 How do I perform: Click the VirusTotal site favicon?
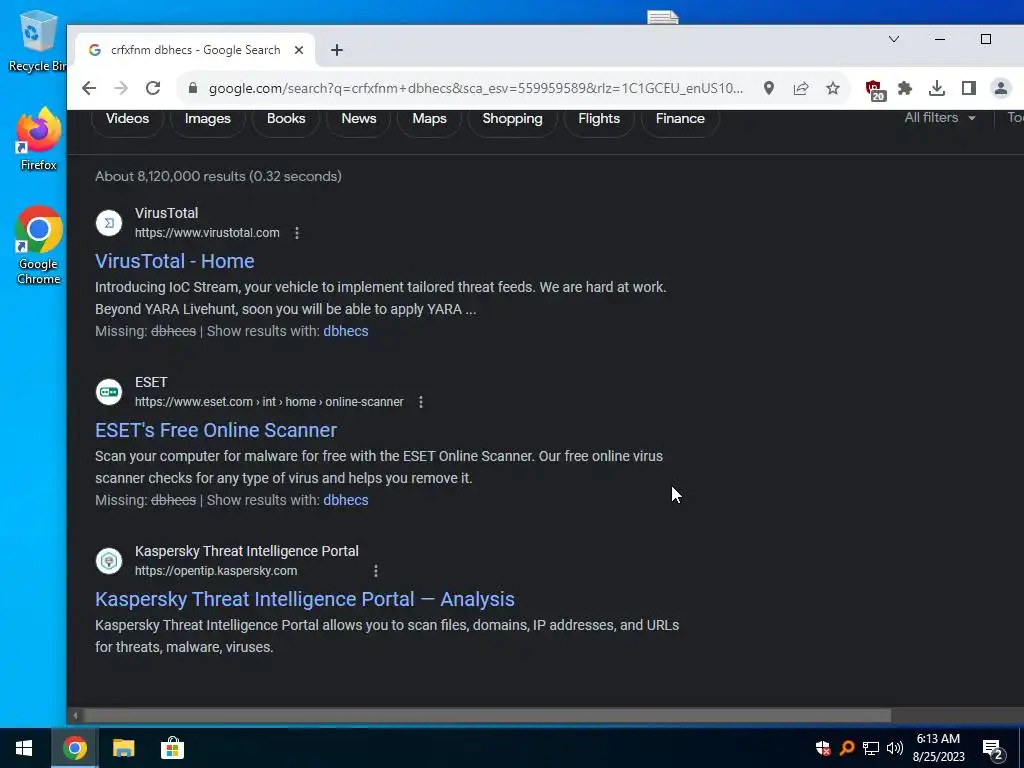click(109, 223)
